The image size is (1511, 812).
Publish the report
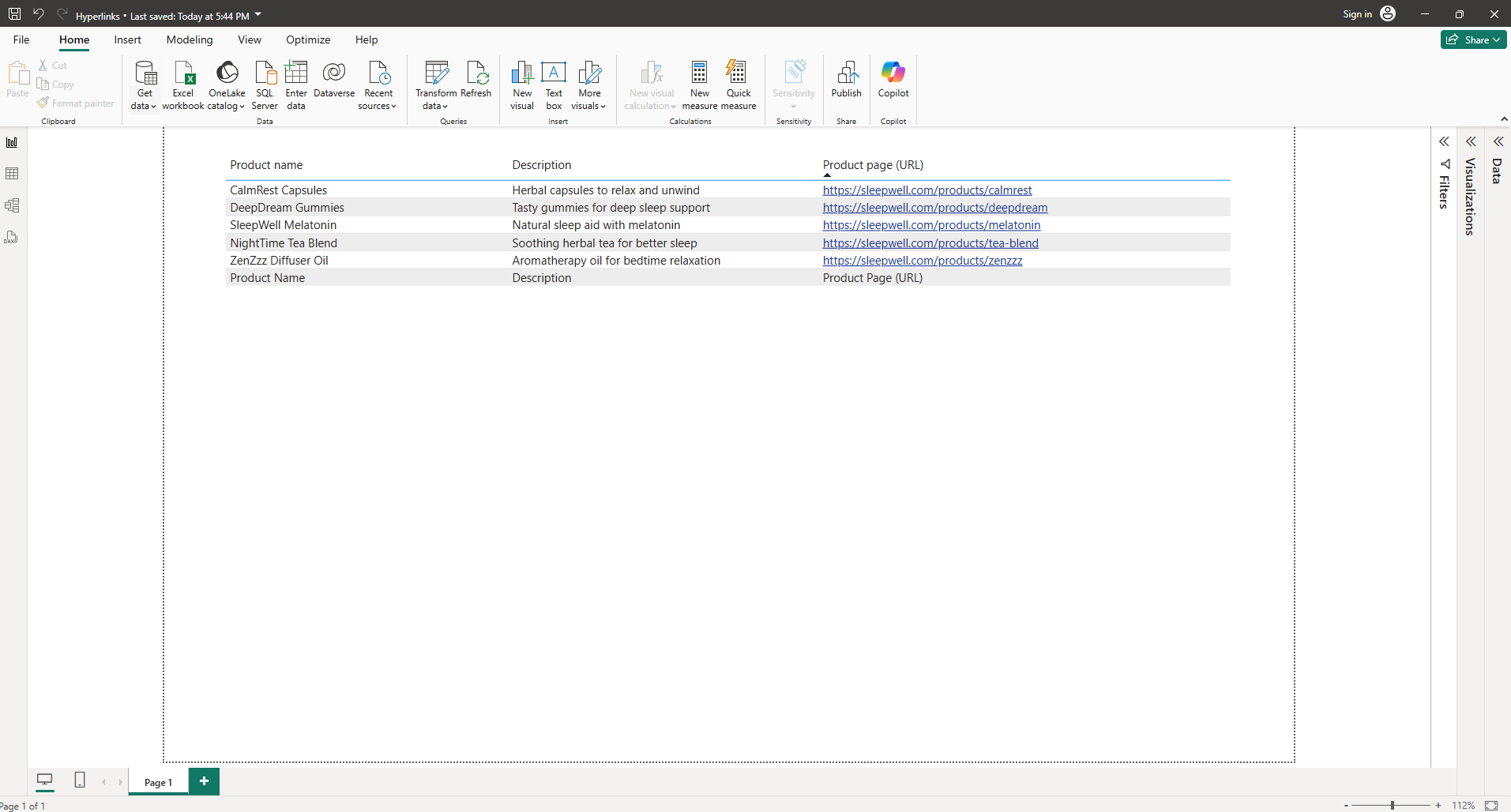pyautogui.click(x=846, y=79)
